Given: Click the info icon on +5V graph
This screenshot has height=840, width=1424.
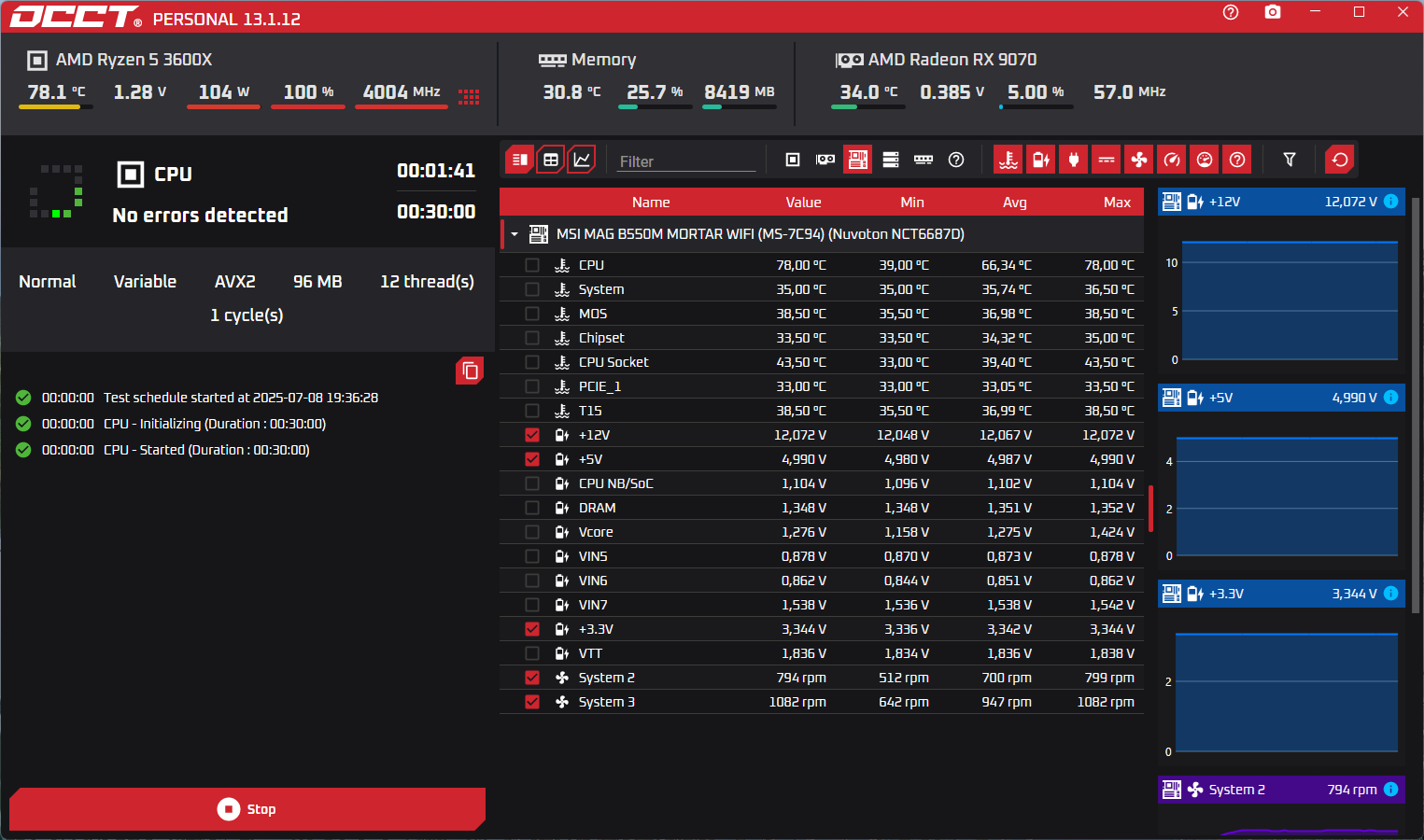Looking at the screenshot, I should click(1390, 398).
